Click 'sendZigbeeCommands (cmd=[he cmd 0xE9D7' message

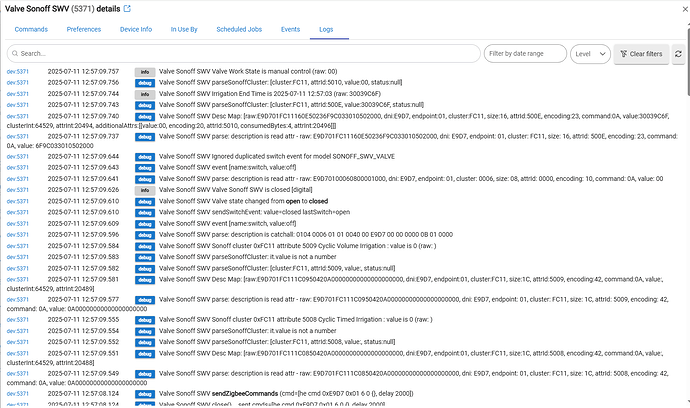tap(286, 393)
